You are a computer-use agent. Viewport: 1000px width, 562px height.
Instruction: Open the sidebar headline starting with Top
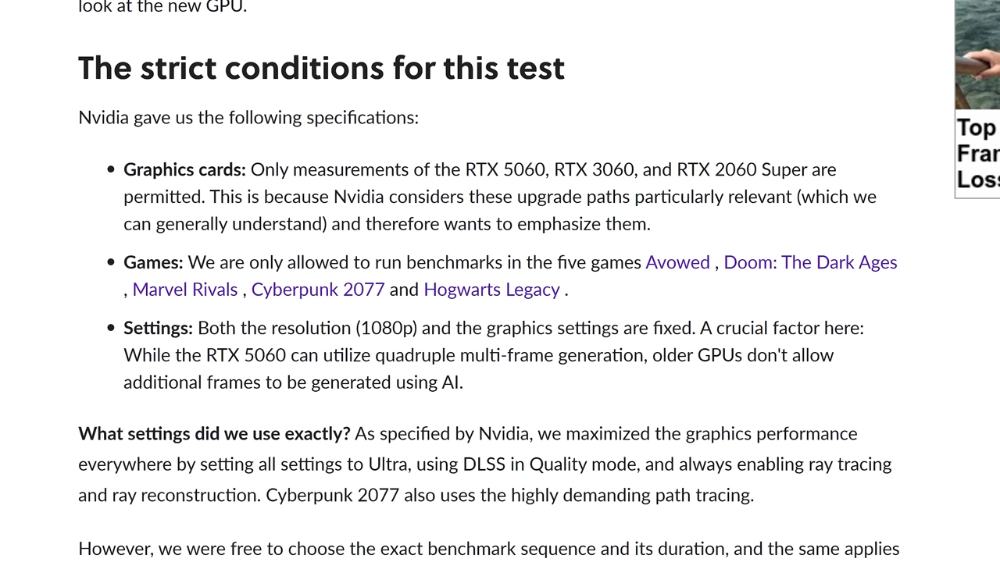tap(978, 154)
